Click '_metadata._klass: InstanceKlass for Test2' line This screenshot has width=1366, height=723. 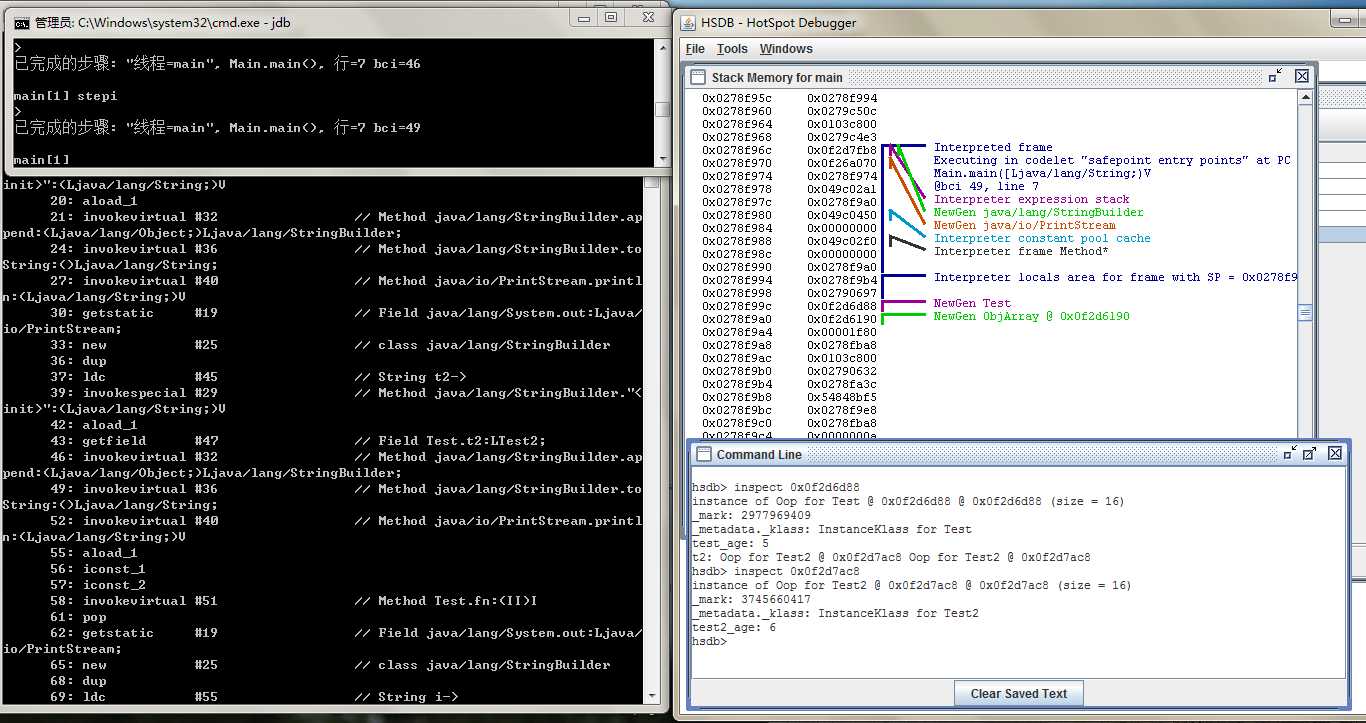pos(835,613)
